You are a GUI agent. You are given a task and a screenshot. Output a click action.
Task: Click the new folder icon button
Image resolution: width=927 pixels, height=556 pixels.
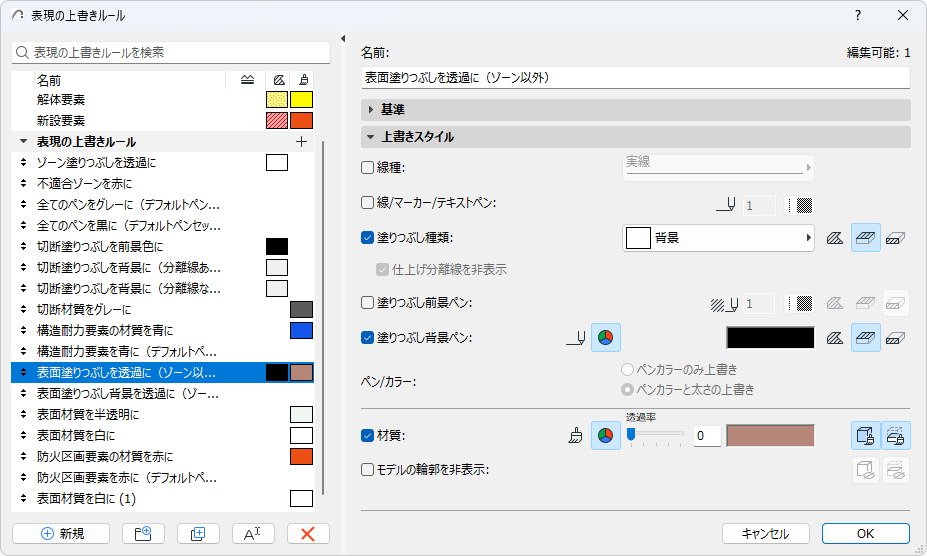pyautogui.click(x=143, y=534)
